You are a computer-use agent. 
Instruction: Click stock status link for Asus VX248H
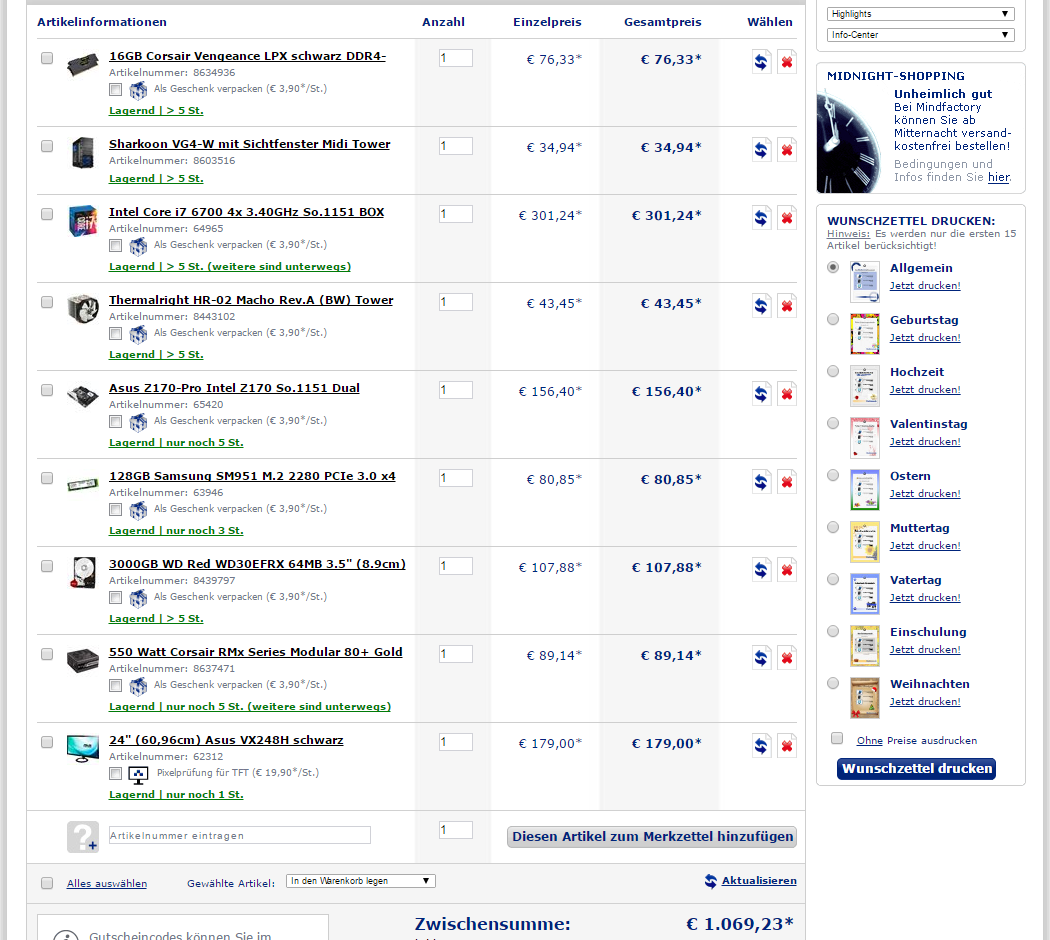tap(176, 795)
